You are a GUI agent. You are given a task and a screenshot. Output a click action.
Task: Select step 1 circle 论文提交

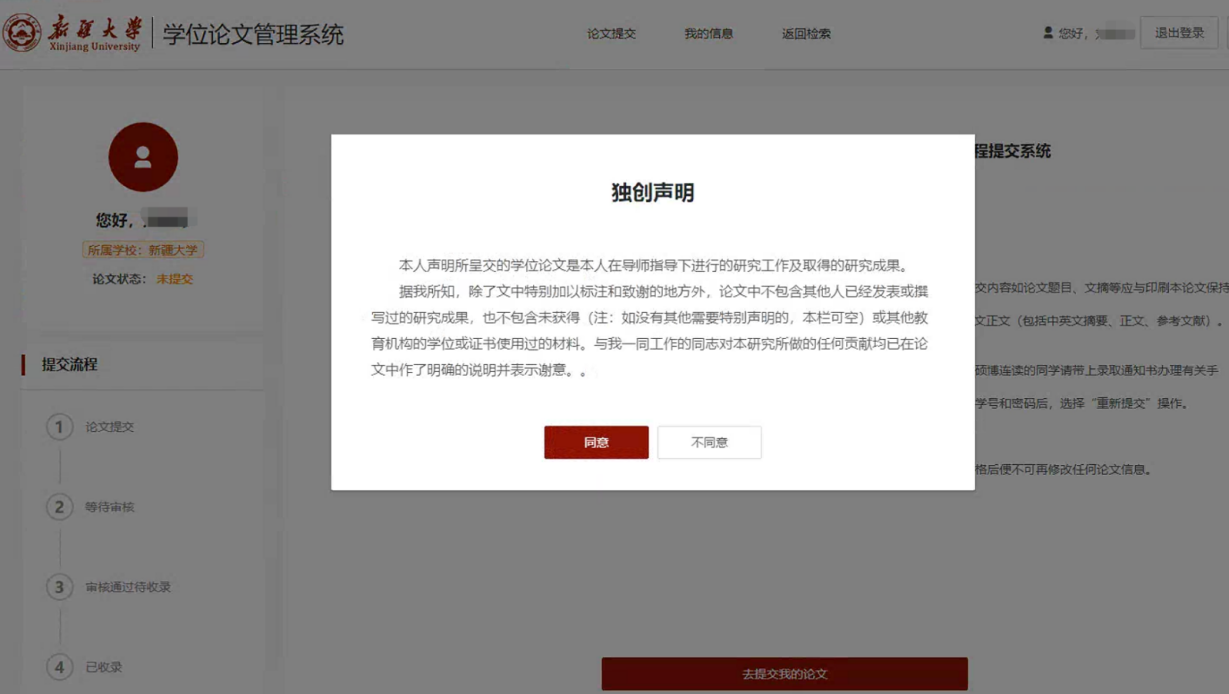[x=59, y=427]
